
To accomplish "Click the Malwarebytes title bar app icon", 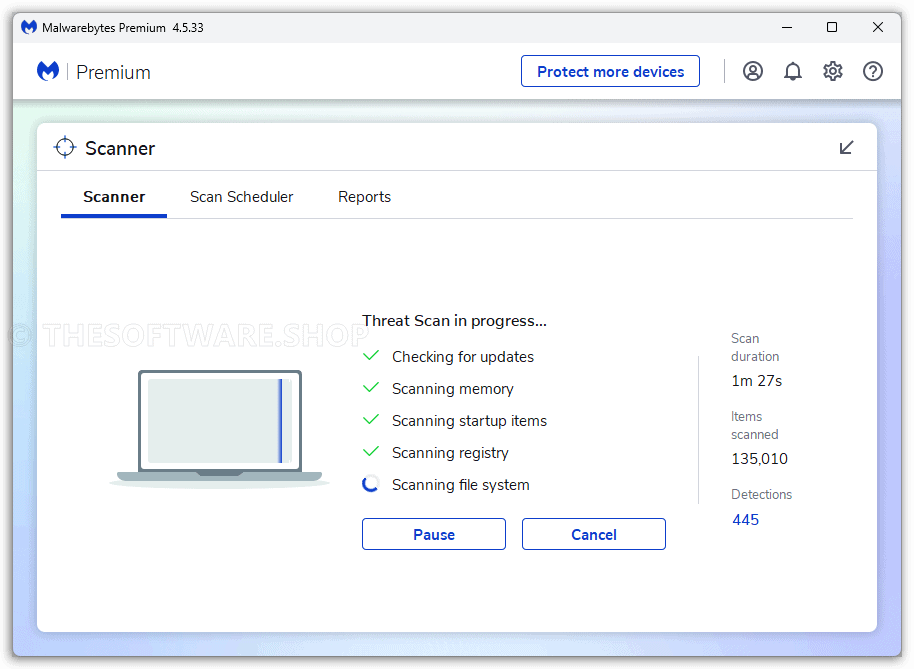I will [29, 27].
